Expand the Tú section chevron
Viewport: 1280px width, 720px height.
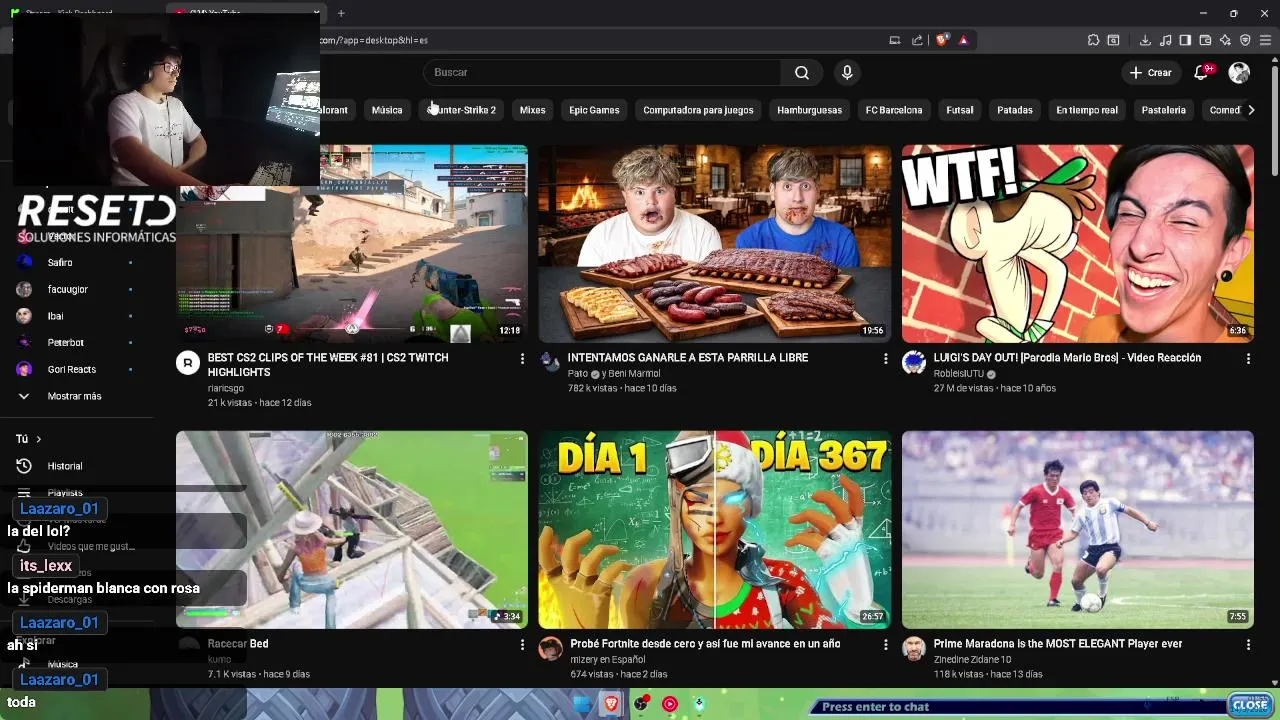pos(38,439)
